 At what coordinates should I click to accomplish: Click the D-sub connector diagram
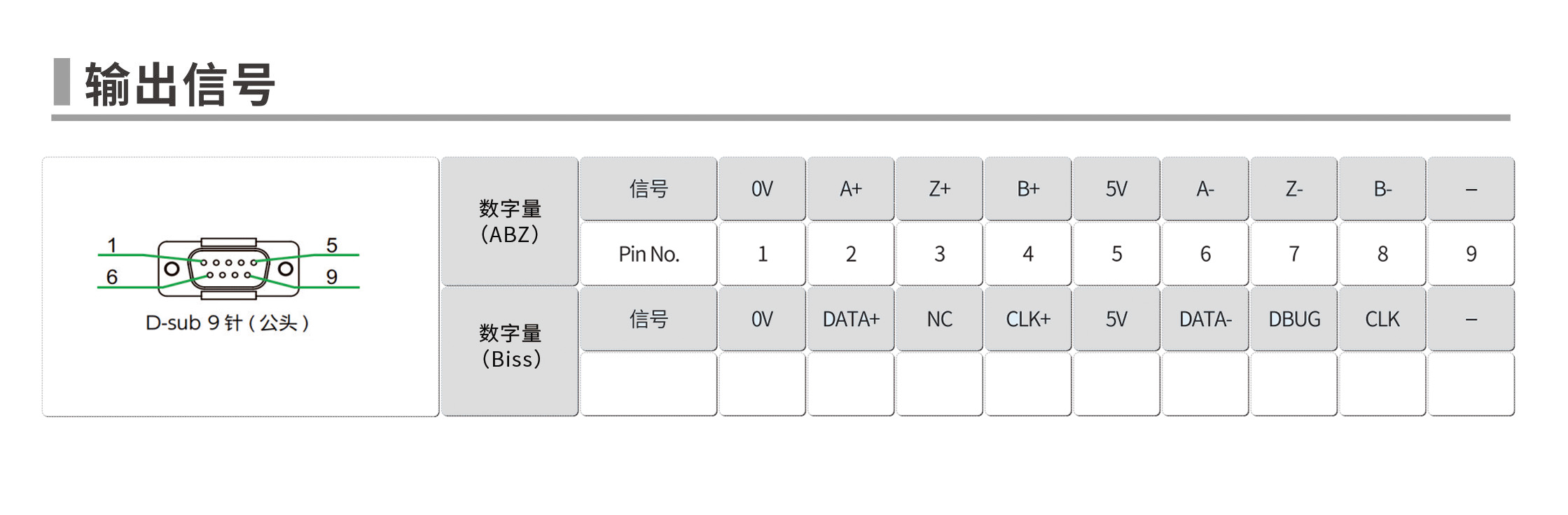(228, 268)
